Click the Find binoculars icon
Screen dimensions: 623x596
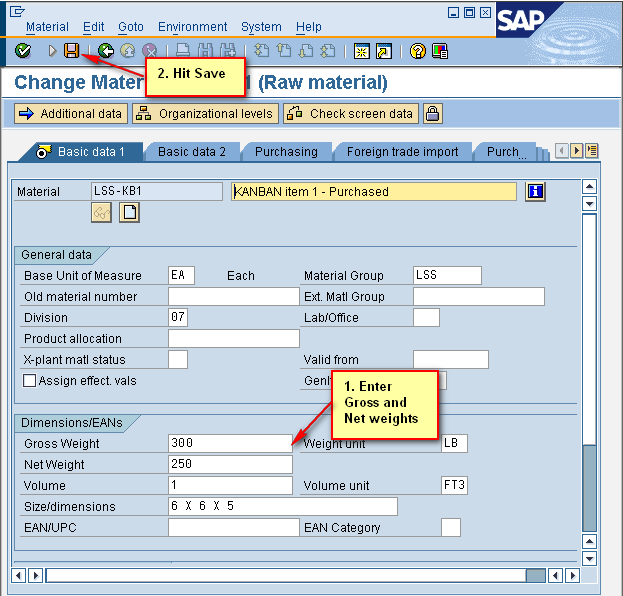205,51
